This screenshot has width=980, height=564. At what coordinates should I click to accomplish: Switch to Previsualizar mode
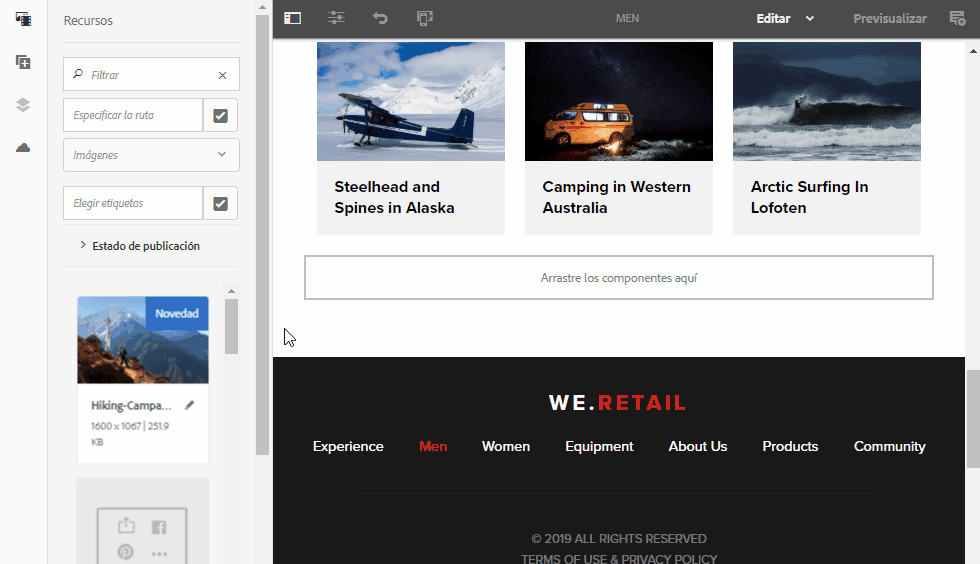[x=890, y=19]
